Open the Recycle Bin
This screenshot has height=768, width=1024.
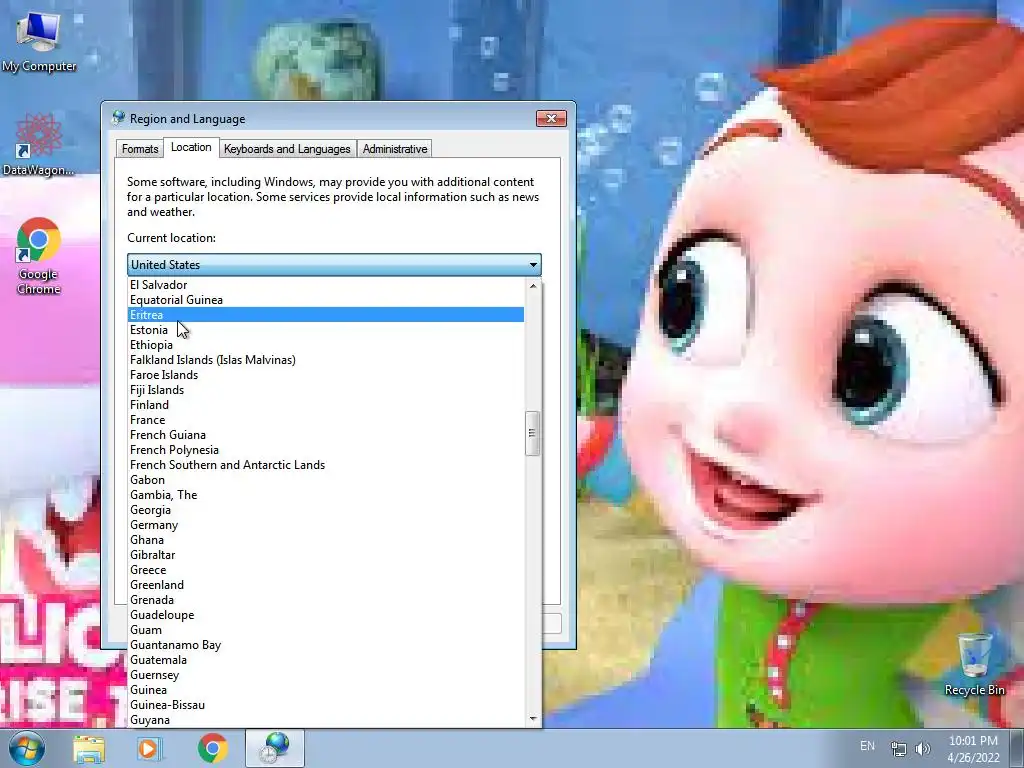tap(974, 664)
